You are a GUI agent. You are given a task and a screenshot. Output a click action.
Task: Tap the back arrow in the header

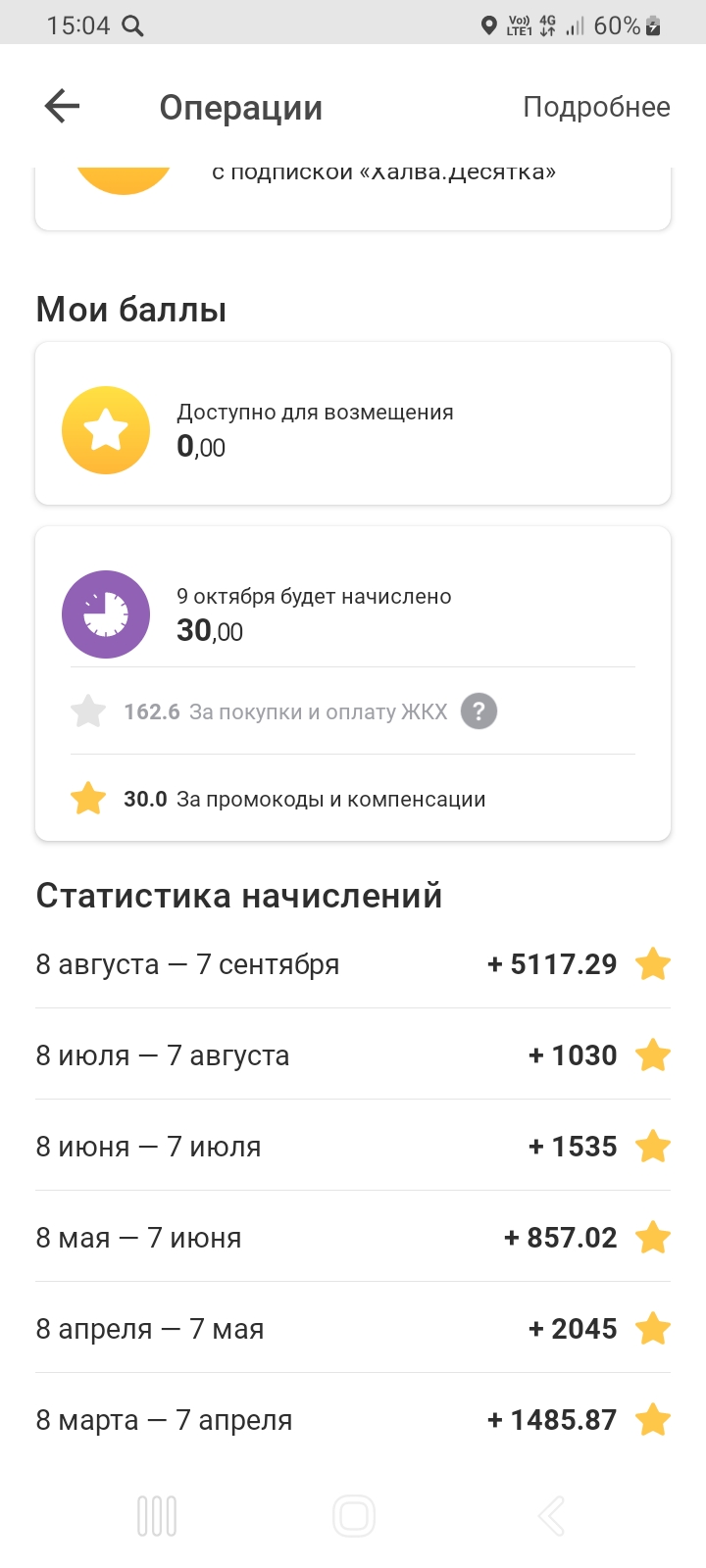coord(62,106)
